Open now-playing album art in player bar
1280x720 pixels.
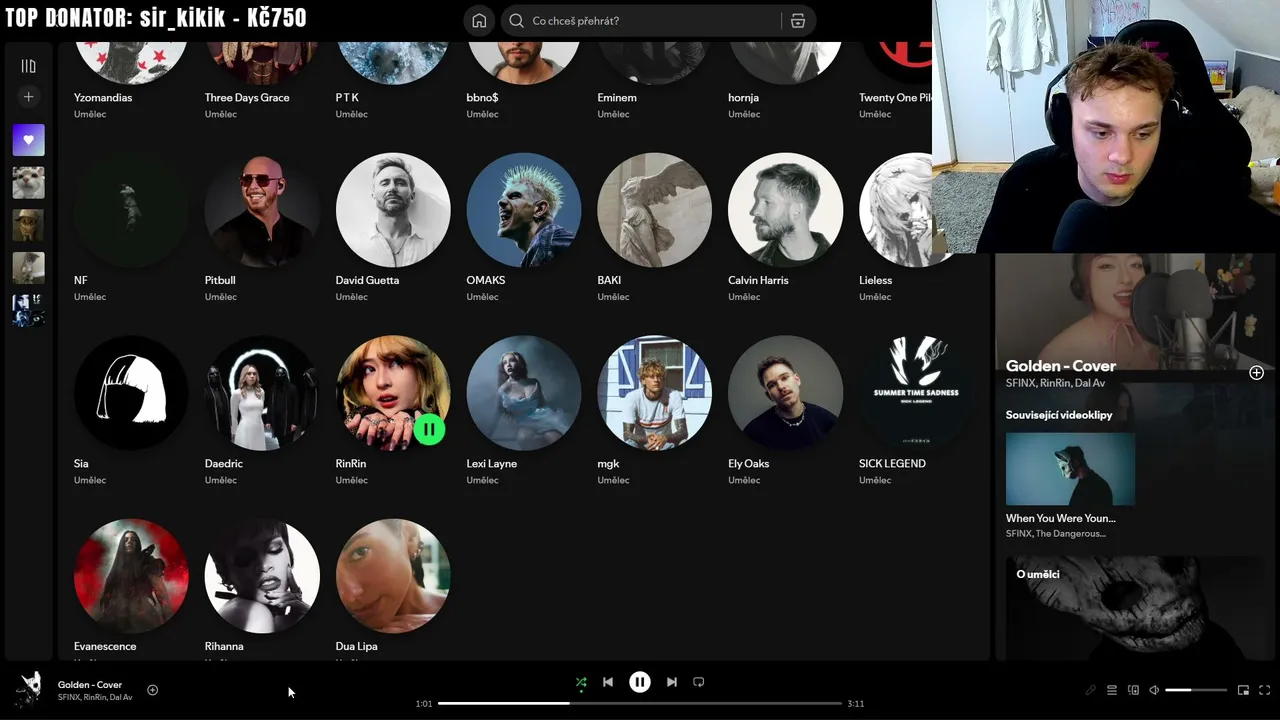click(x=28, y=690)
